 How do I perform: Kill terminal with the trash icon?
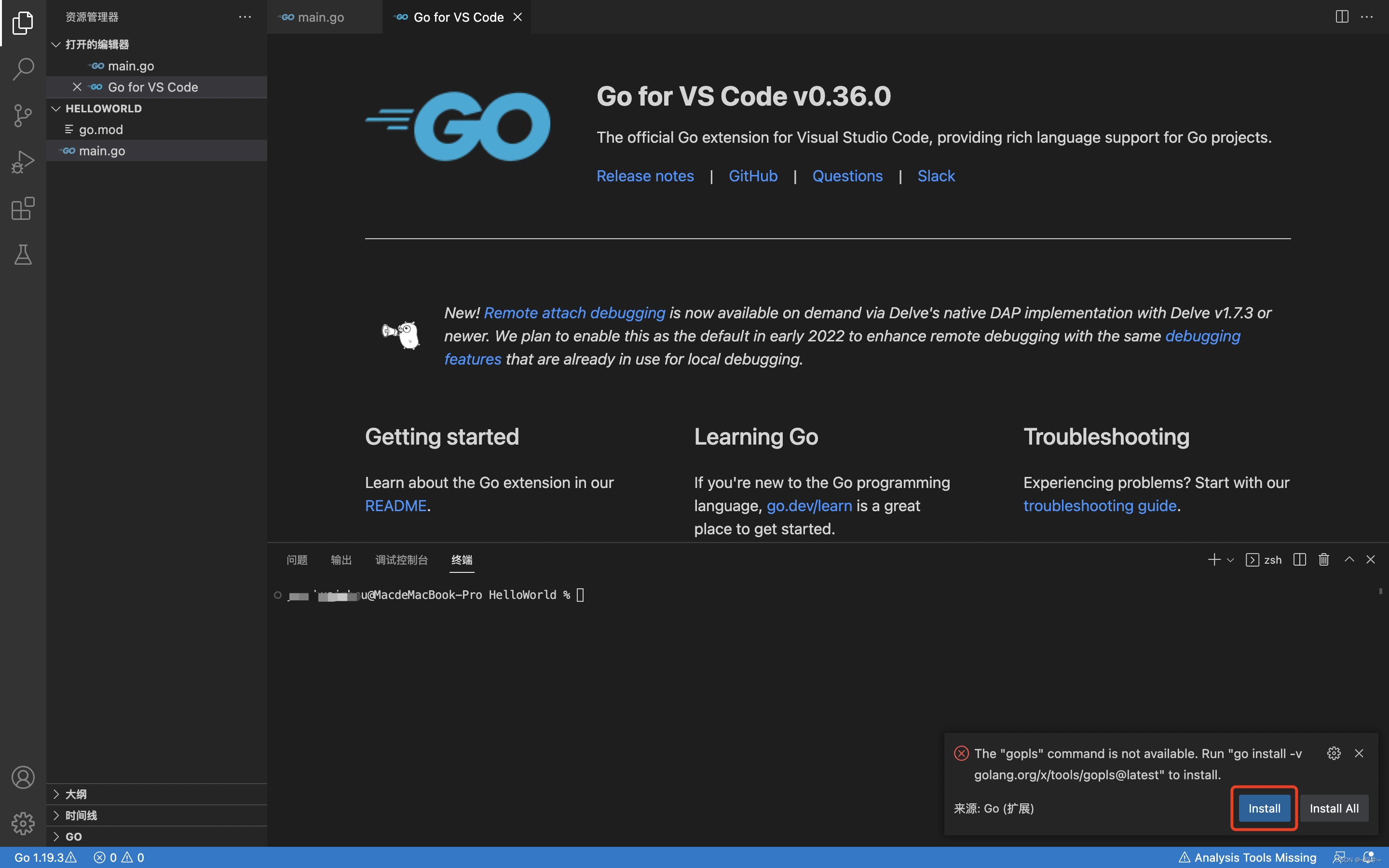(1323, 560)
